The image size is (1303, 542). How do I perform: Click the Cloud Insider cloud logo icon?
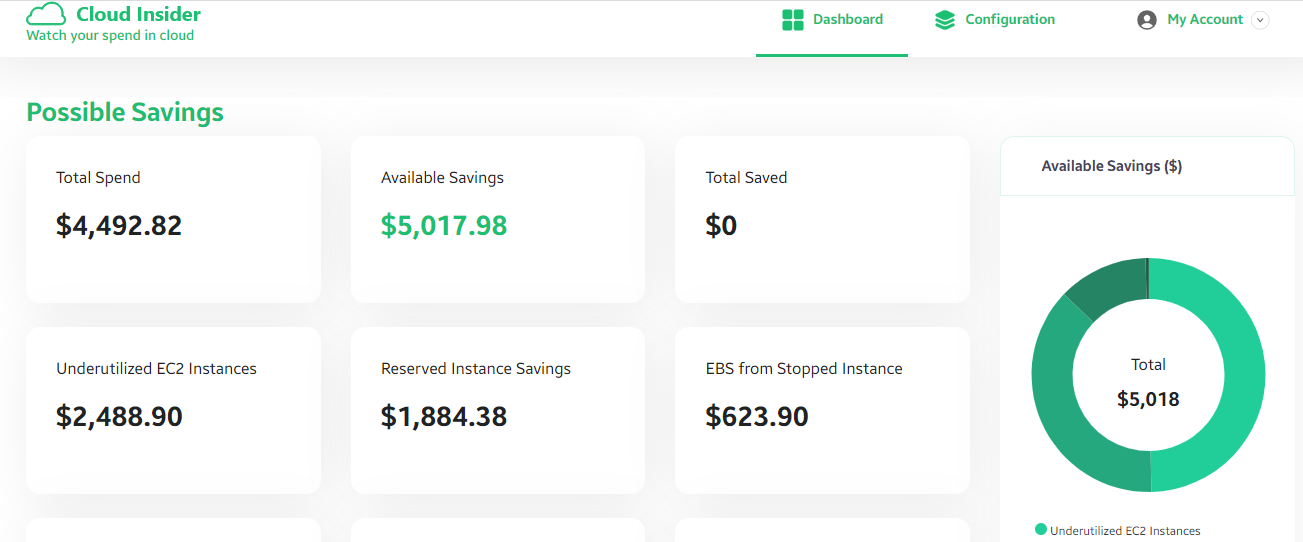point(46,14)
